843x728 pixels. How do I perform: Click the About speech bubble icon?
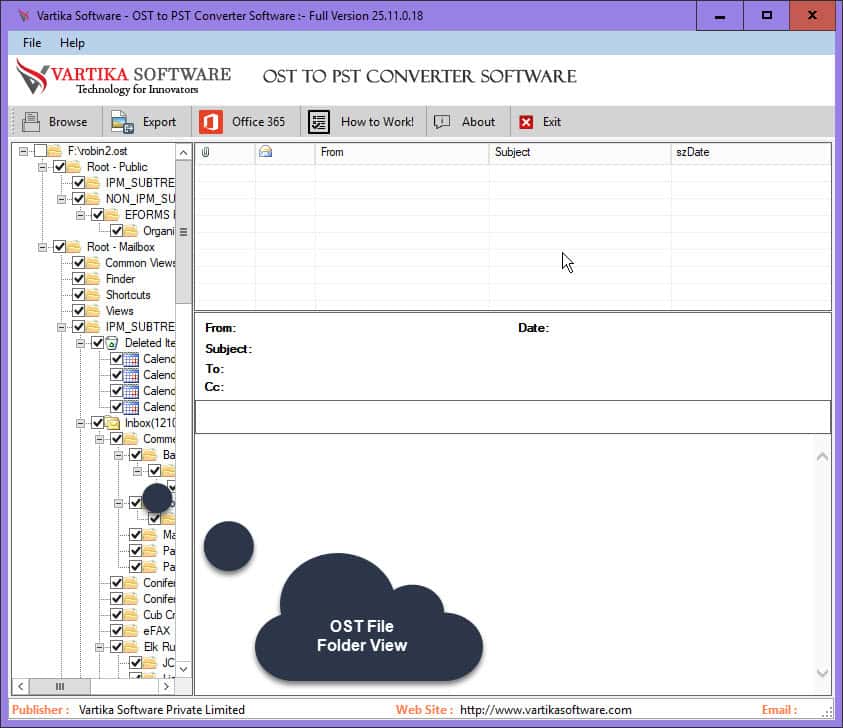click(442, 122)
